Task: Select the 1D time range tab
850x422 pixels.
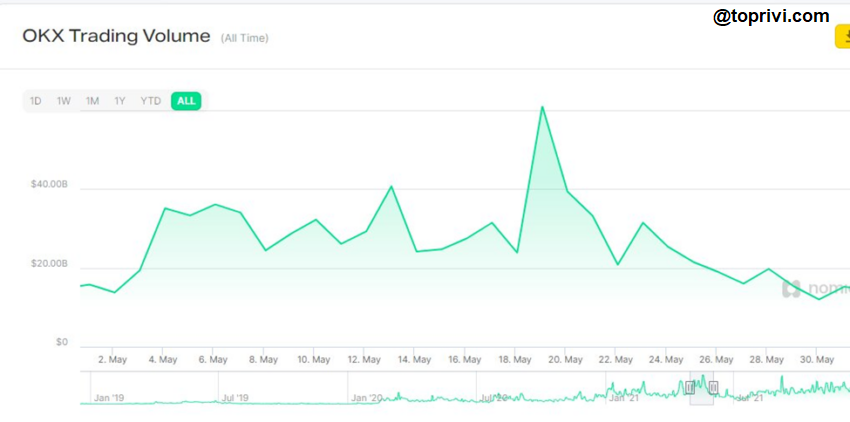Action: click(35, 101)
